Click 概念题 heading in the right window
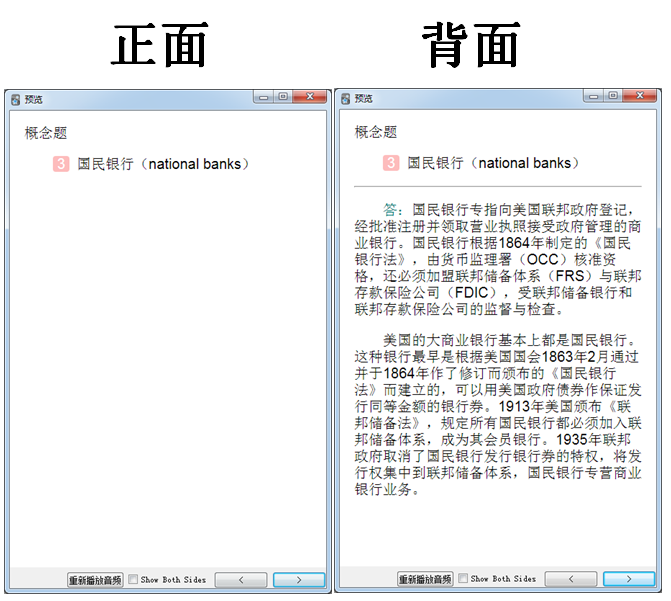Screen dimensions: 671x601 click(376, 132)
